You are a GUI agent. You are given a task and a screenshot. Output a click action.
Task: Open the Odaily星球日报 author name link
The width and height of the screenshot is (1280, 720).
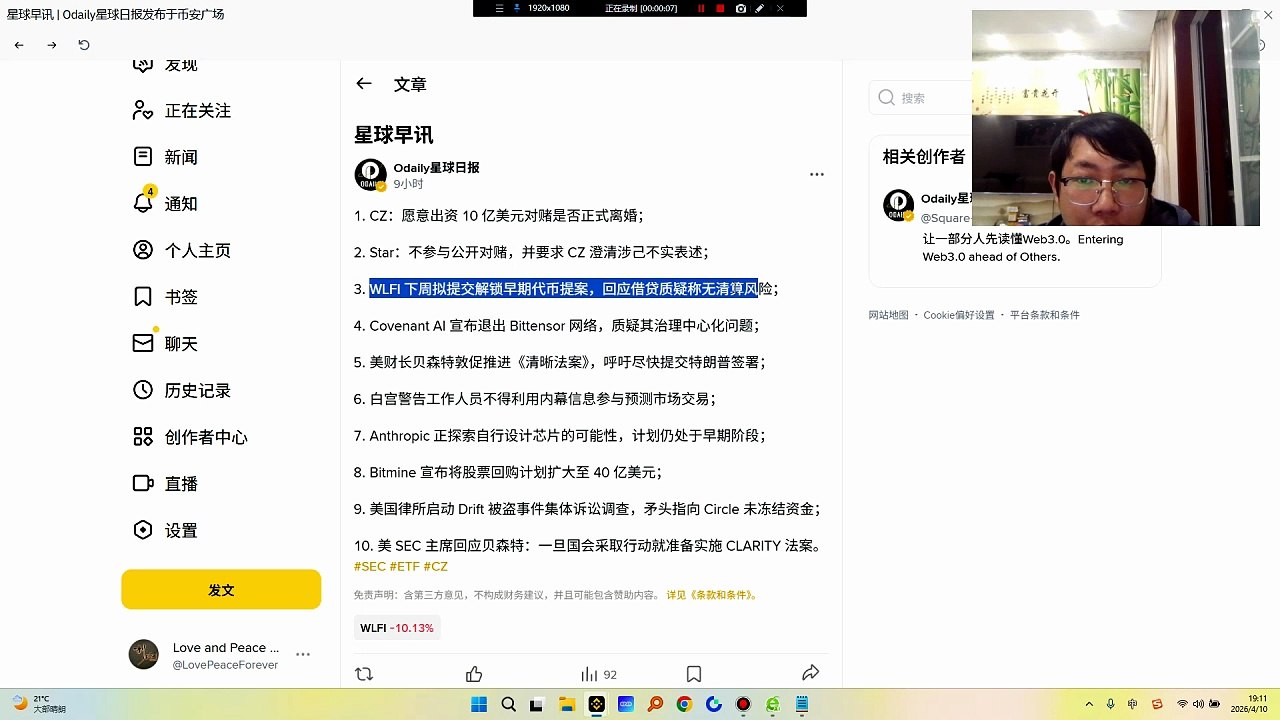436,167
